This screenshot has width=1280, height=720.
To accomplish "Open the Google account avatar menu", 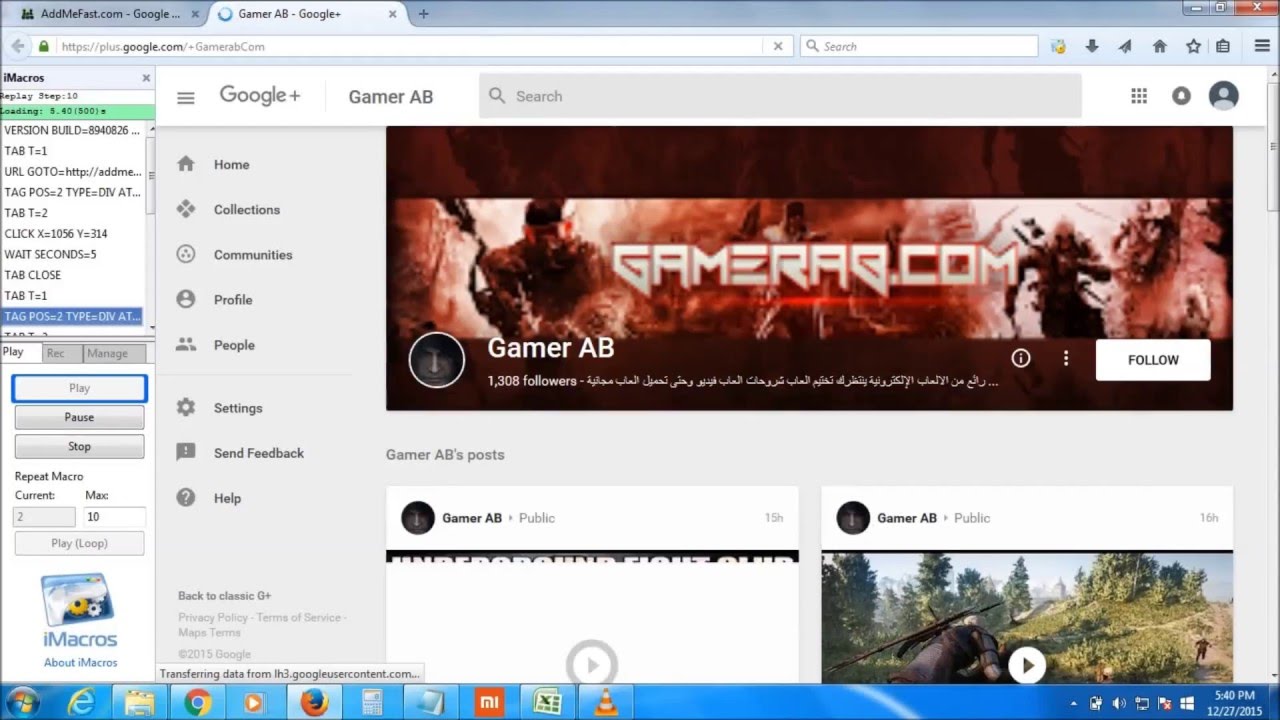I will tap(1223, 96).
